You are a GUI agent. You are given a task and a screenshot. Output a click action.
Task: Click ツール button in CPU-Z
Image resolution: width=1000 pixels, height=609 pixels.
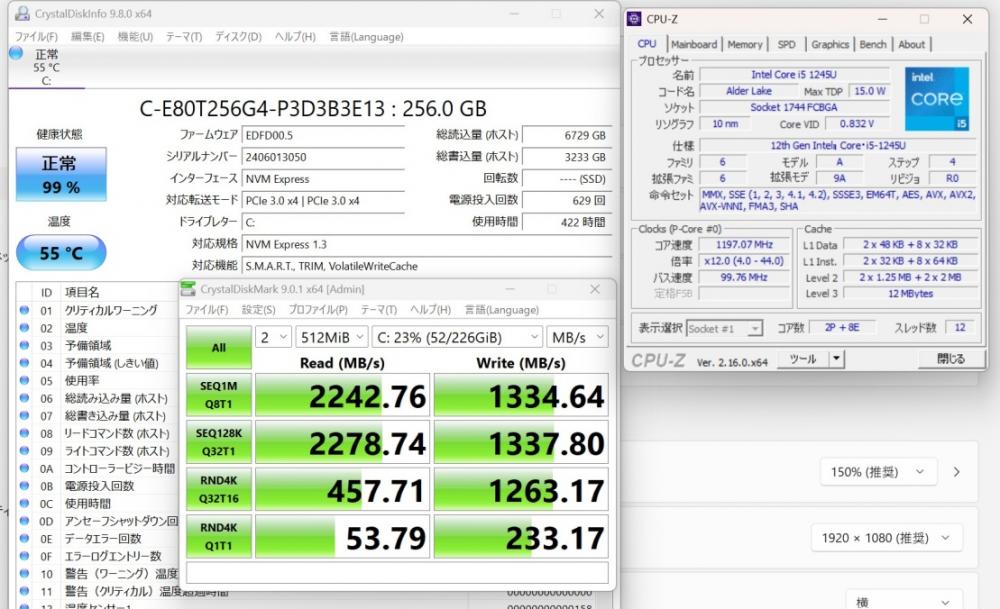pyautogui.click(x=803, y=359)
